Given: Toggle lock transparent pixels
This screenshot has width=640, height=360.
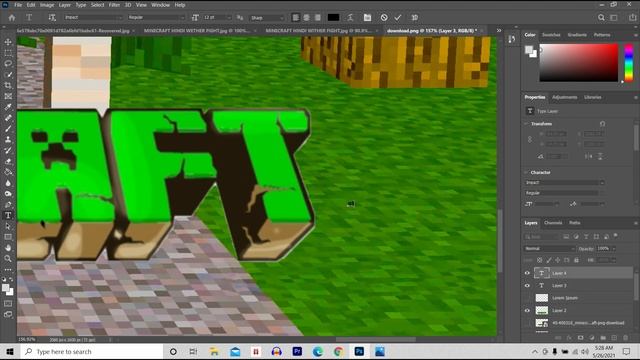Looking at the screenshot, I should pyautogui.click(x=540, y=260).
